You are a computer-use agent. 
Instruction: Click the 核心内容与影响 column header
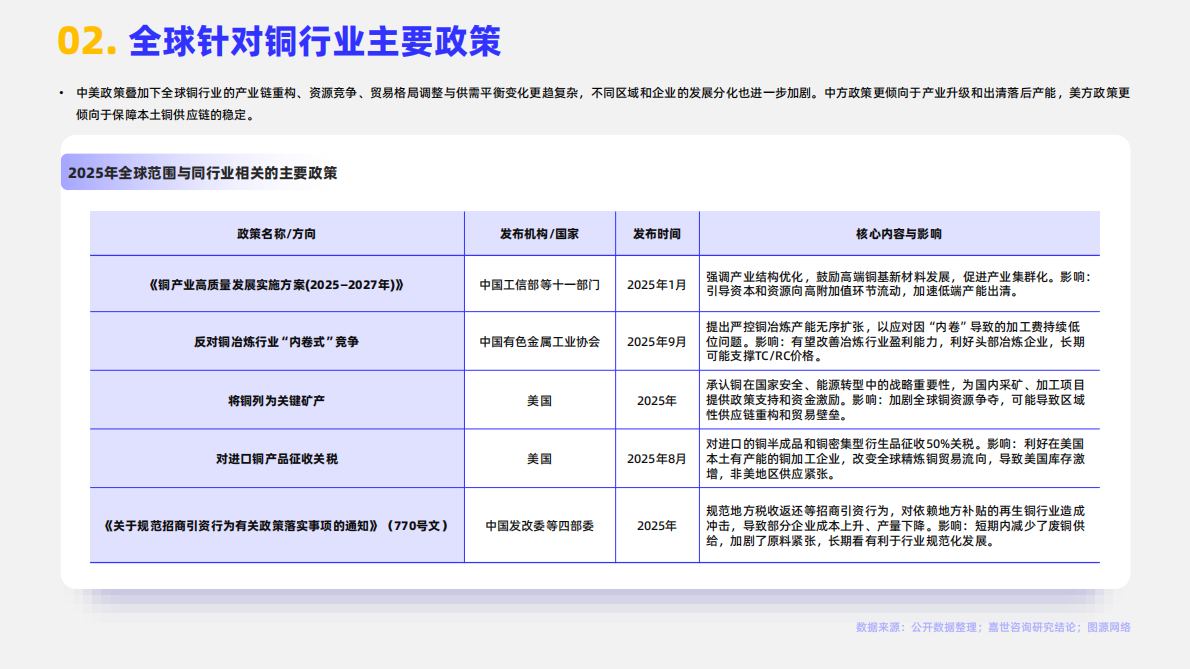pyautogui.click(x=899, y=234)
